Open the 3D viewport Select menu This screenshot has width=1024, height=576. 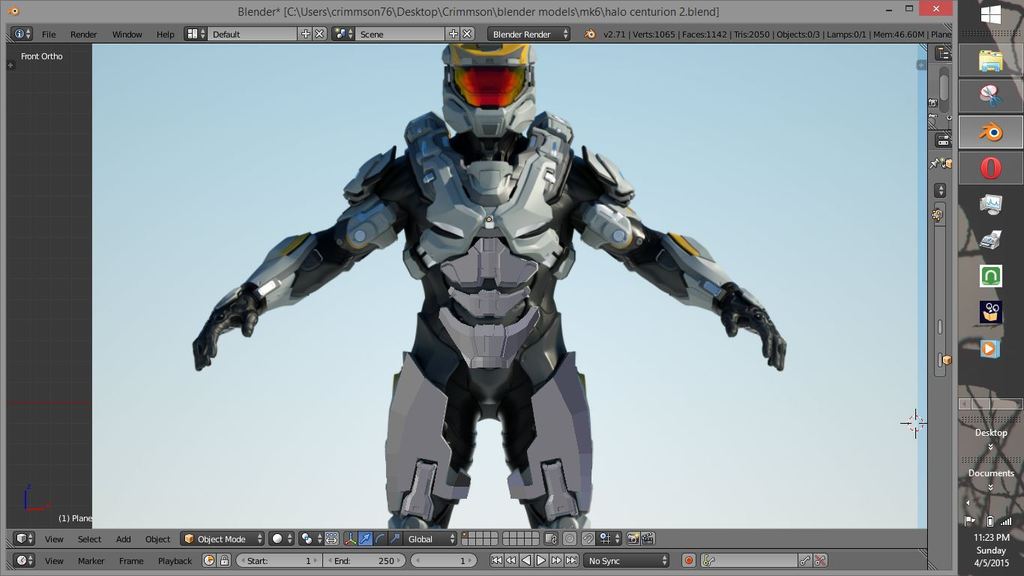89,539
